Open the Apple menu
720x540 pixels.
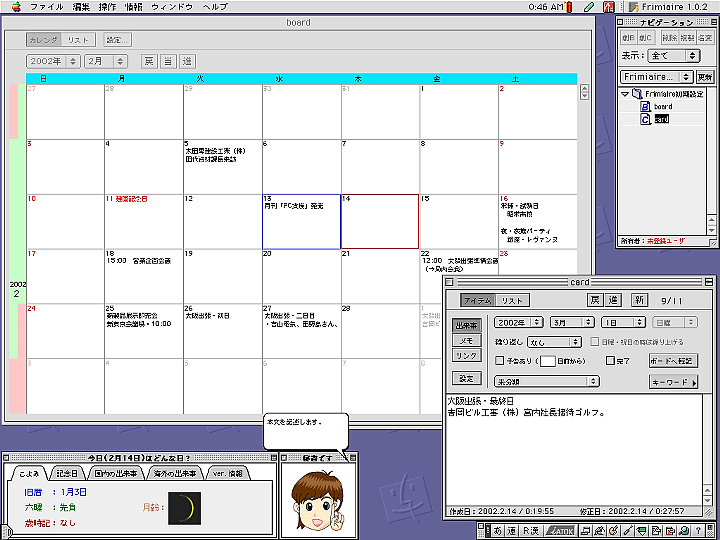(x=16, y=7)
